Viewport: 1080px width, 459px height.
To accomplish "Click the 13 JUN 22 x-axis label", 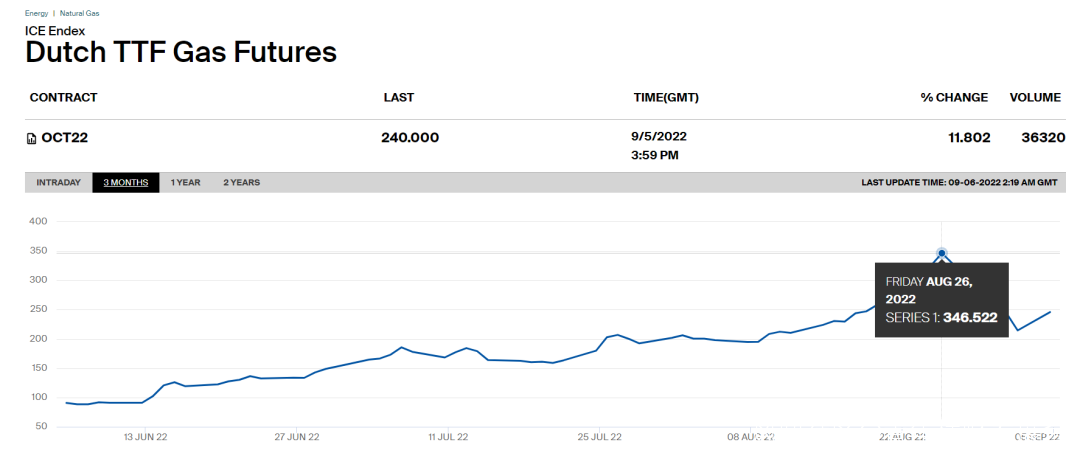I will pos(144,437).
